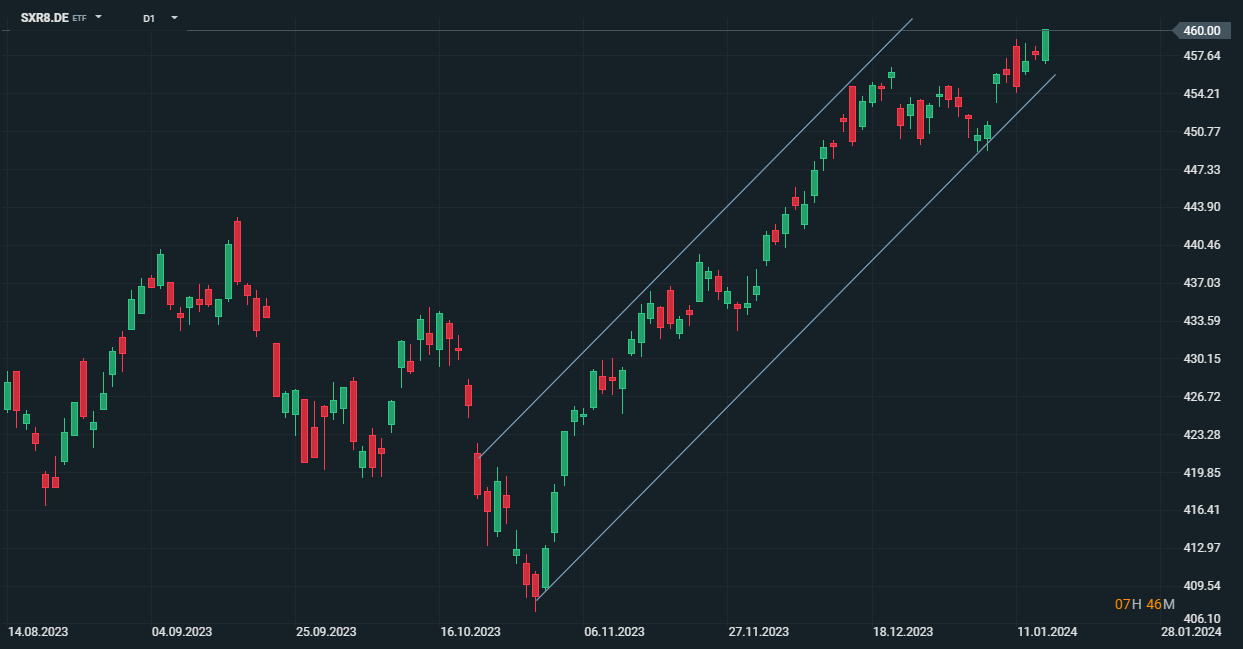Image resolution: width=1243 pixels, height=649 pixels.
Task: Click the 27.11.2023 date label
Action: tap(758, 632)
